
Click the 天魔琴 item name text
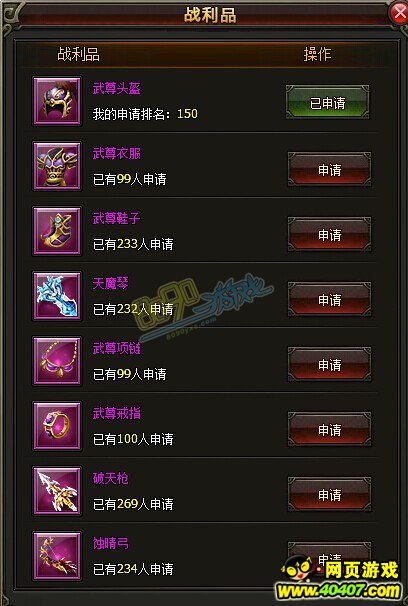click(110, 283)
